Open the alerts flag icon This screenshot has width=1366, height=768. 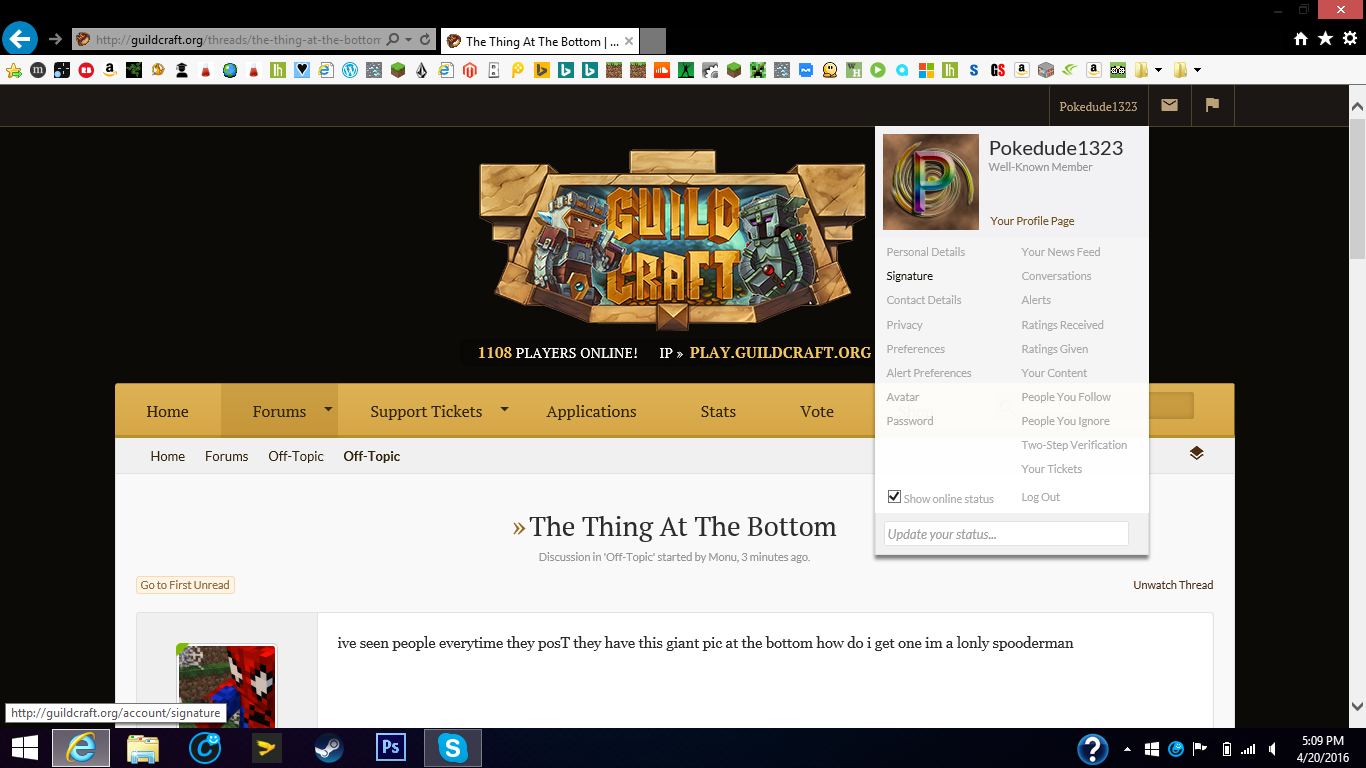coord(1212,105)
